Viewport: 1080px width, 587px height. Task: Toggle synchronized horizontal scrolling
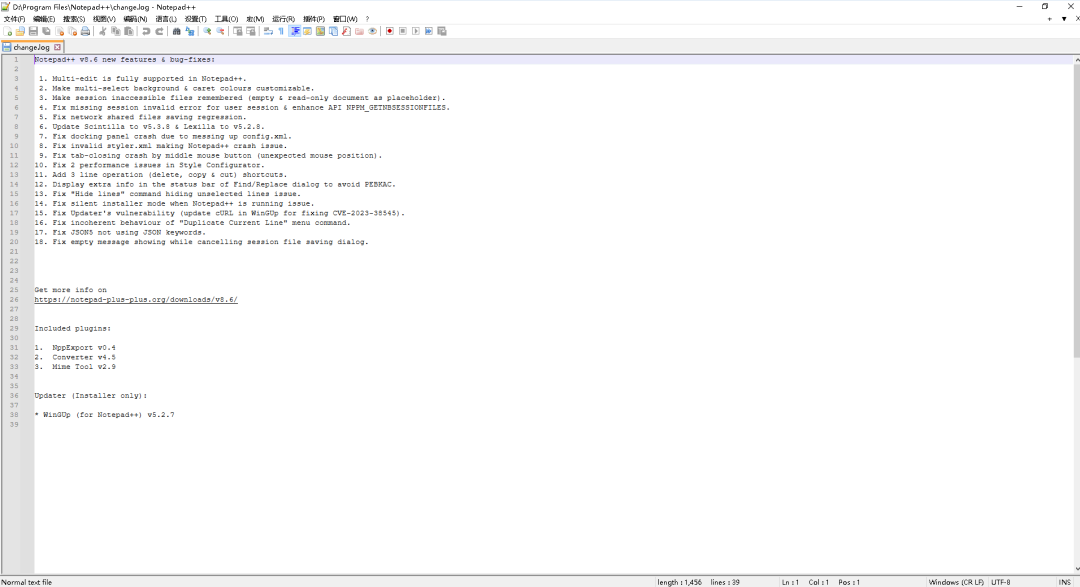(251, 31)
